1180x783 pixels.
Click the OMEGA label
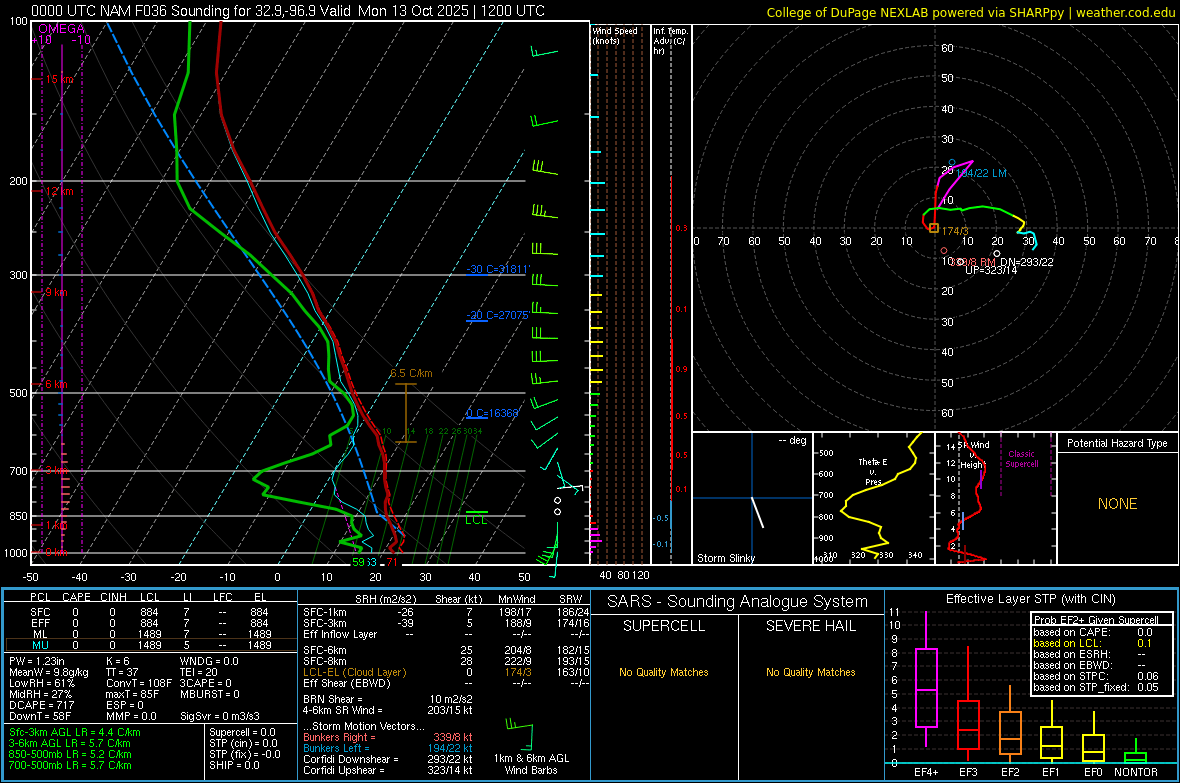pos(61,29)
